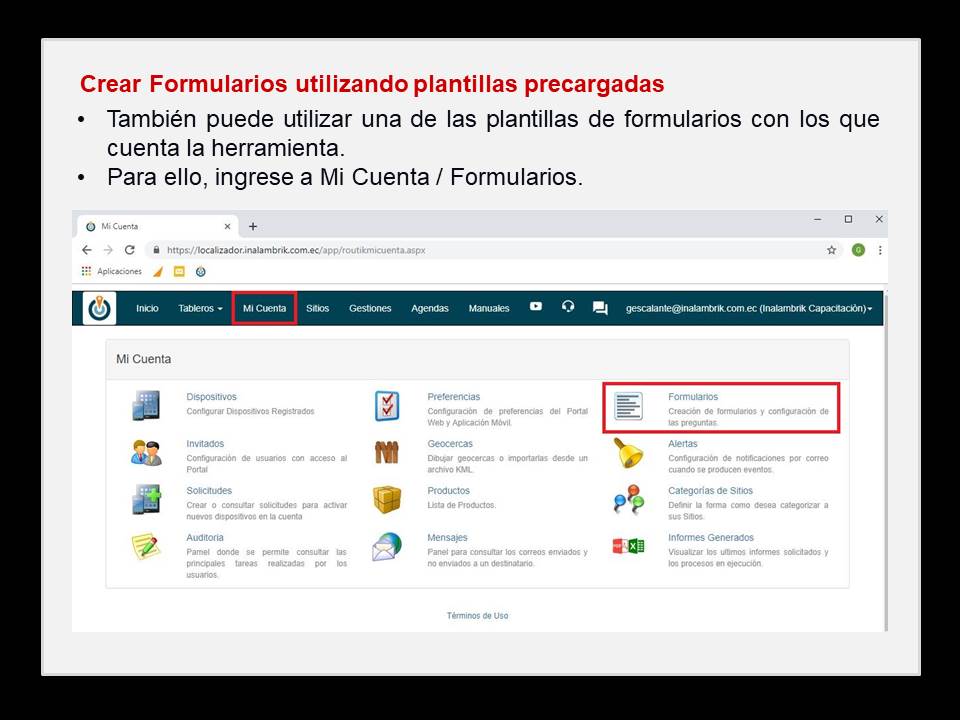Click the URL address bar
Screen dimensions: 960x720
[493, 250]
